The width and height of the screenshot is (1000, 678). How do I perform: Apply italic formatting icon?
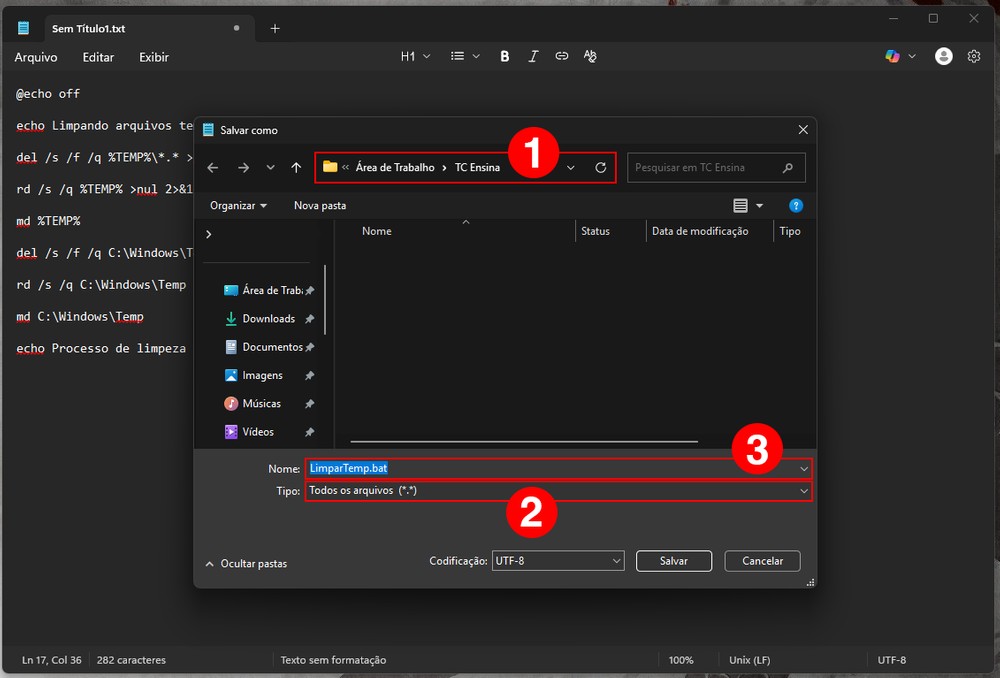[533, 57]
